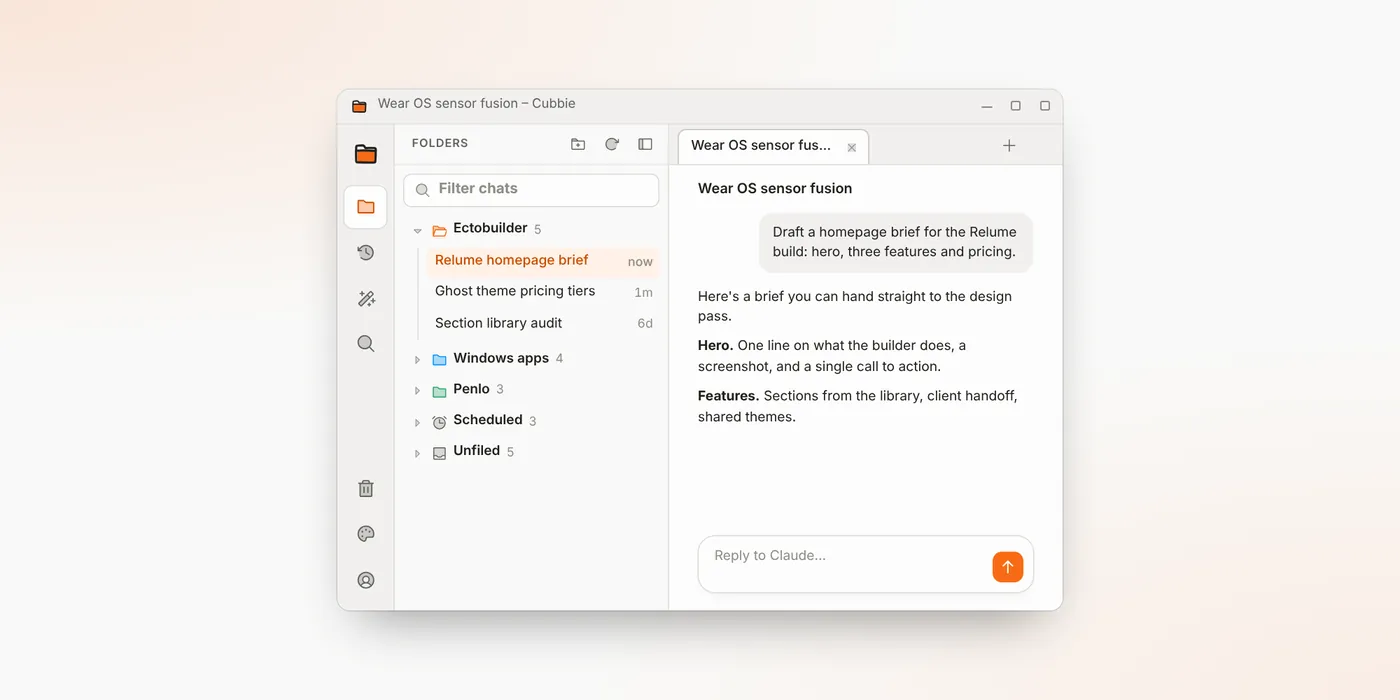Click the title bar app folder icon
Image resolution: width=1400 pixels, height=700 pixels.
pyautogui.click(x=359, y=105)
